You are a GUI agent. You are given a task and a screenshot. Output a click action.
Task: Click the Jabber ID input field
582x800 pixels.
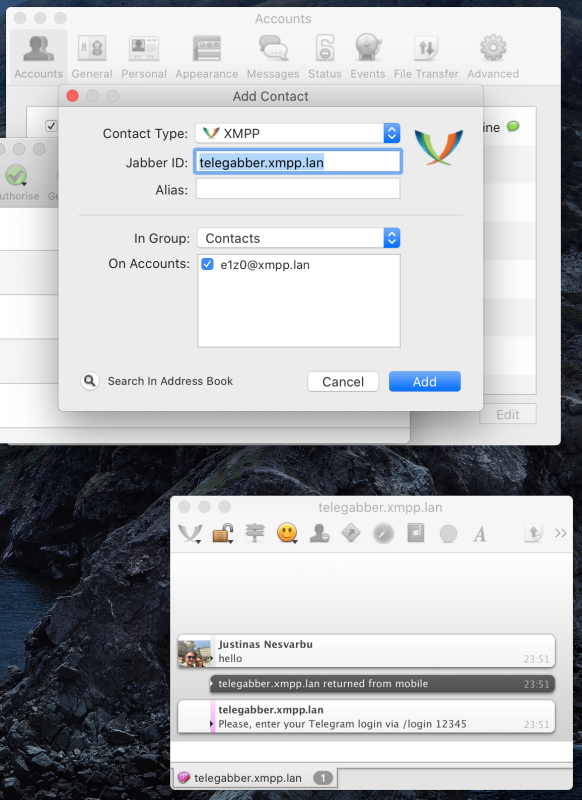coord(298,162)
